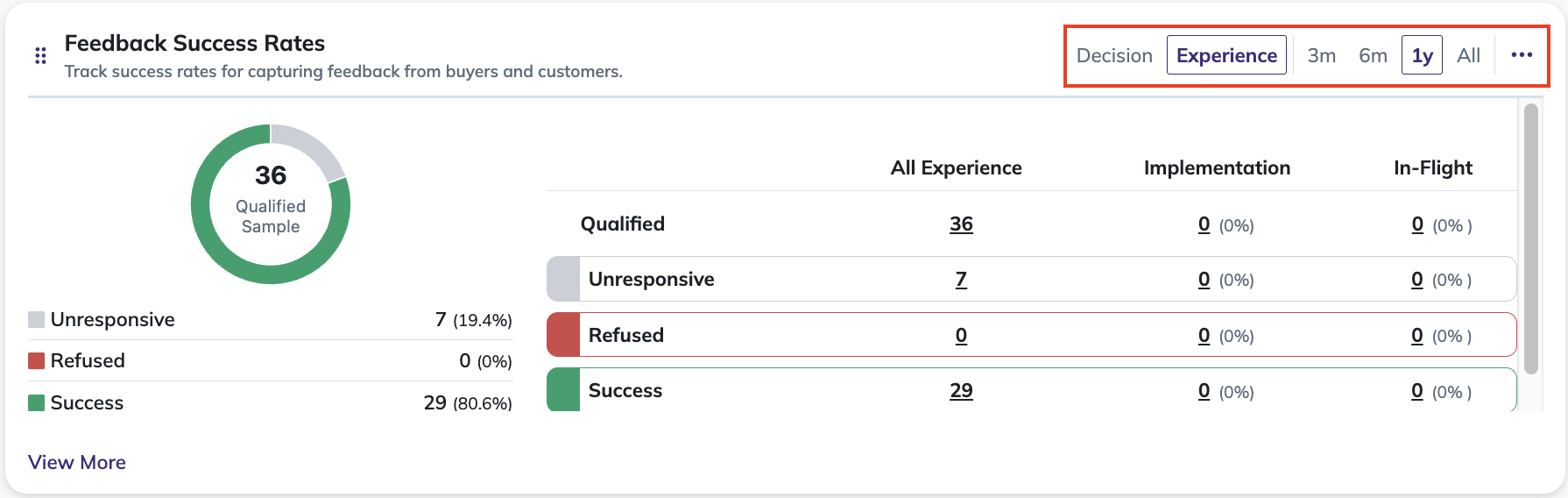
Task: Click the drag handle dots icon
Action: tap(40, 56)
